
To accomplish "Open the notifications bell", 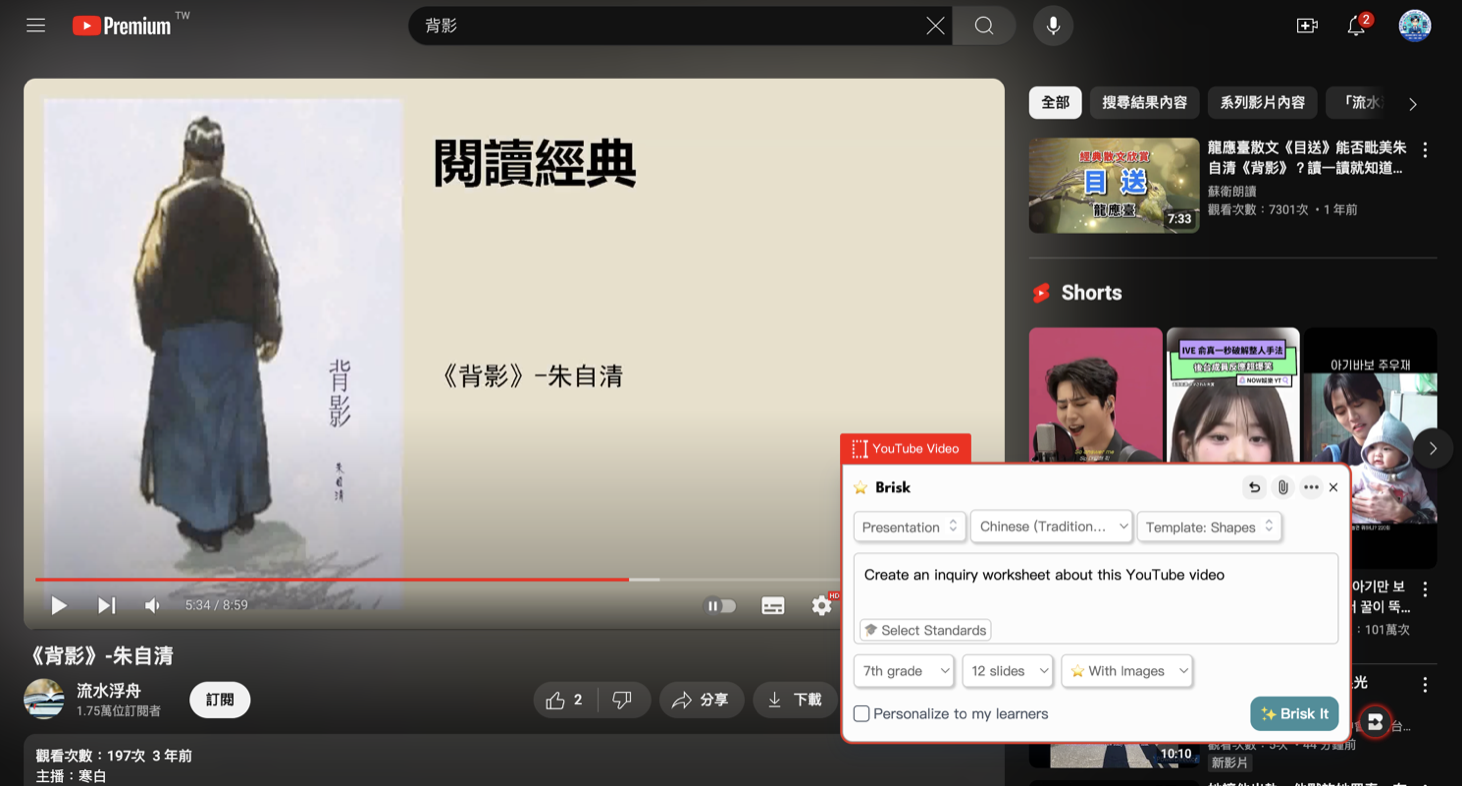I will pos(1356,26).
